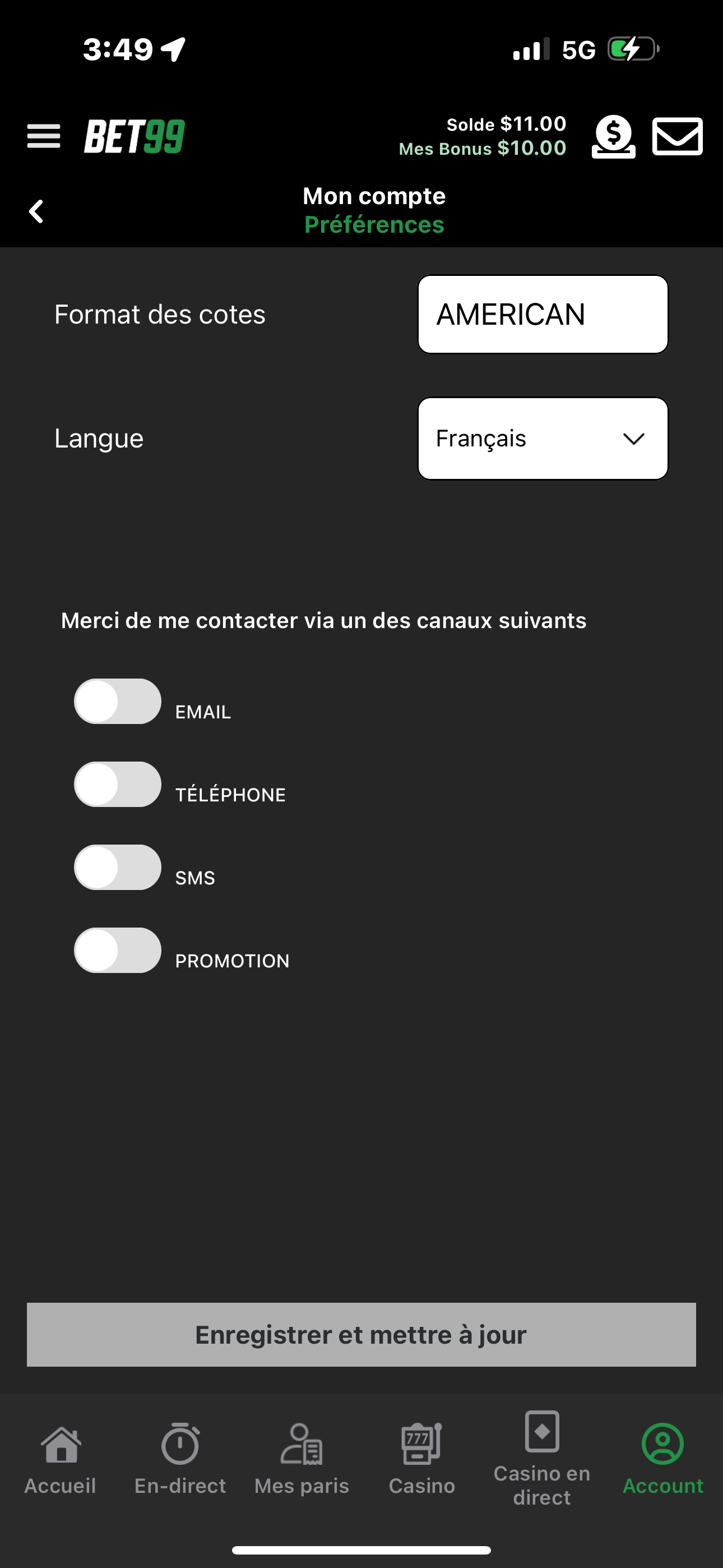Tap Enregistrer et mettre à jour button

pyautogui.click(x=361, y=1334)
